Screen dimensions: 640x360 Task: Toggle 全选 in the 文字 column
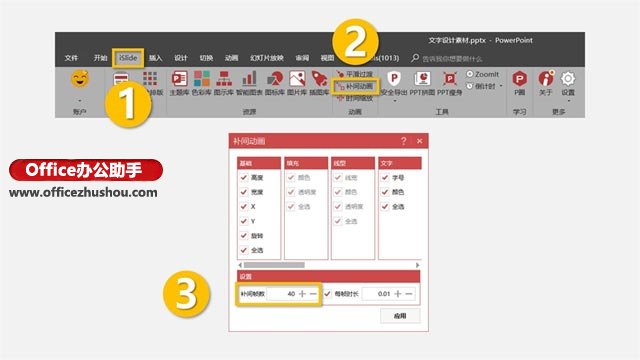[x=384, y=207]
